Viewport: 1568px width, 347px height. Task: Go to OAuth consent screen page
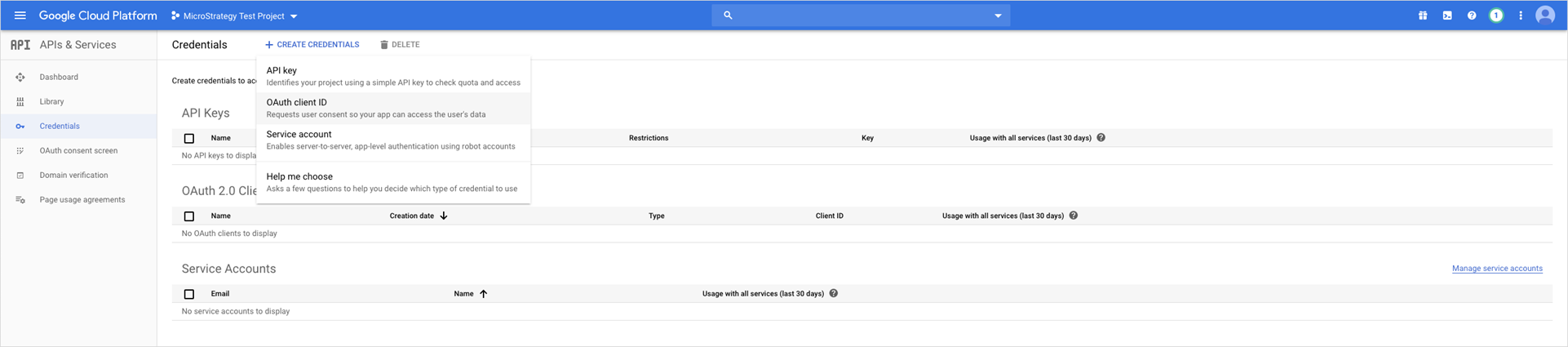coord(78,151)
